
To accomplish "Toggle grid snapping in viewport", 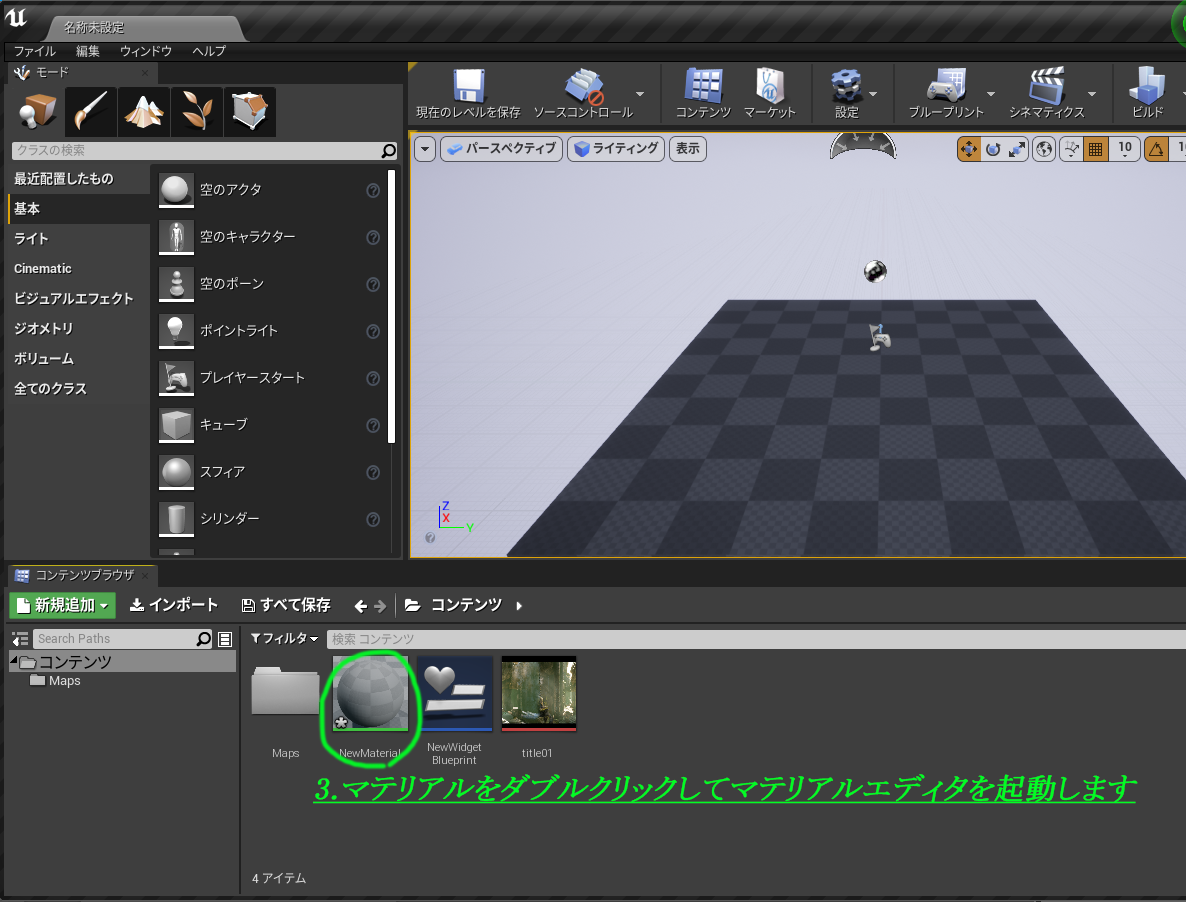I will tap(1095, 149).
